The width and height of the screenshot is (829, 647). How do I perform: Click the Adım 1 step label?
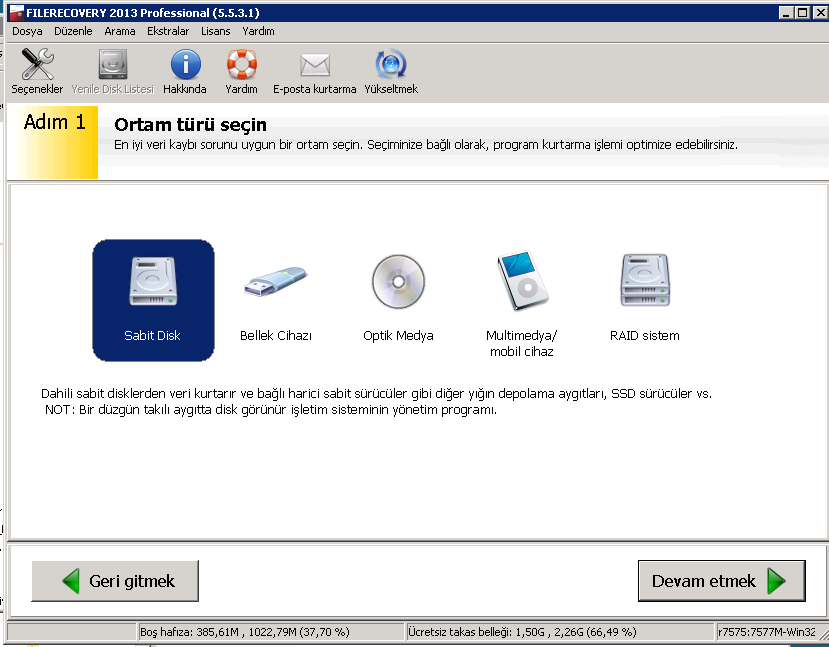(x=54, y=122)
